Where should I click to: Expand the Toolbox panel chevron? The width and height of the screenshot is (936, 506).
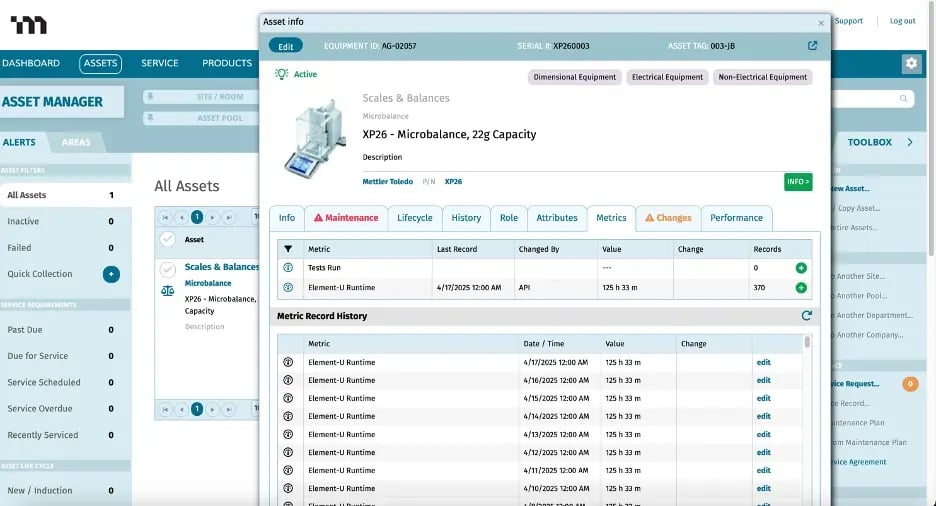click(x=910, y=142)
